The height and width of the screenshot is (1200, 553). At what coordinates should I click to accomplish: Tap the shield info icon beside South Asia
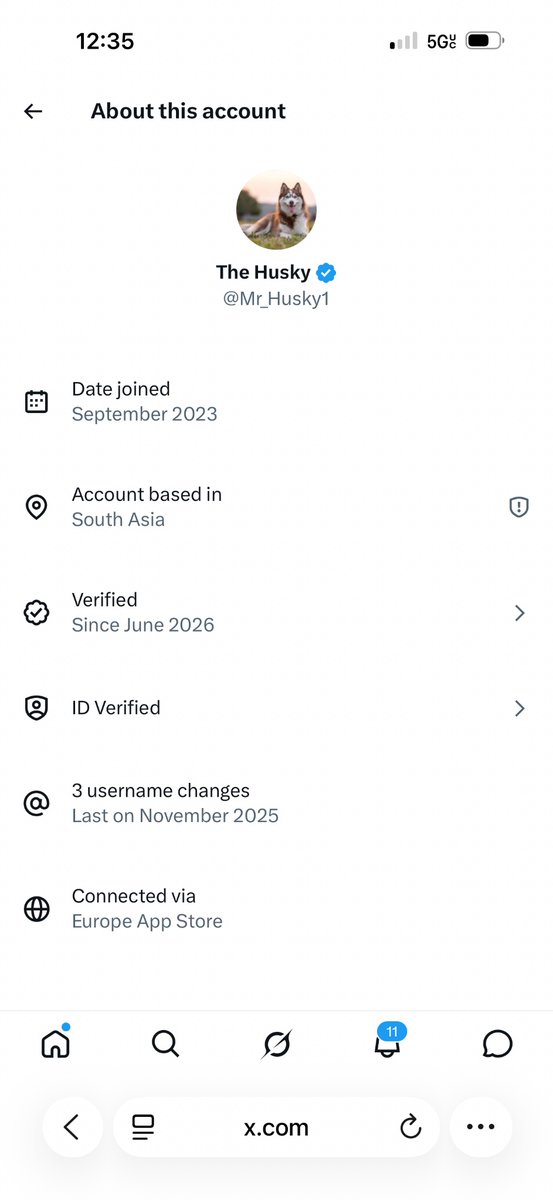pyautogui.click(x=518, y=507)
